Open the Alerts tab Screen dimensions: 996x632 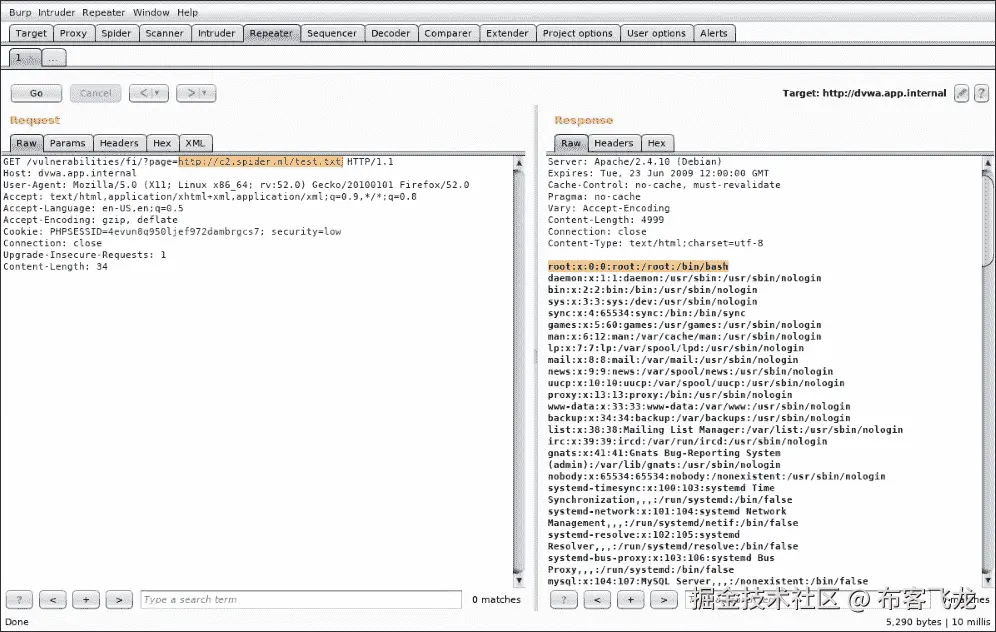pyautogui.click(x=714, y=33)
